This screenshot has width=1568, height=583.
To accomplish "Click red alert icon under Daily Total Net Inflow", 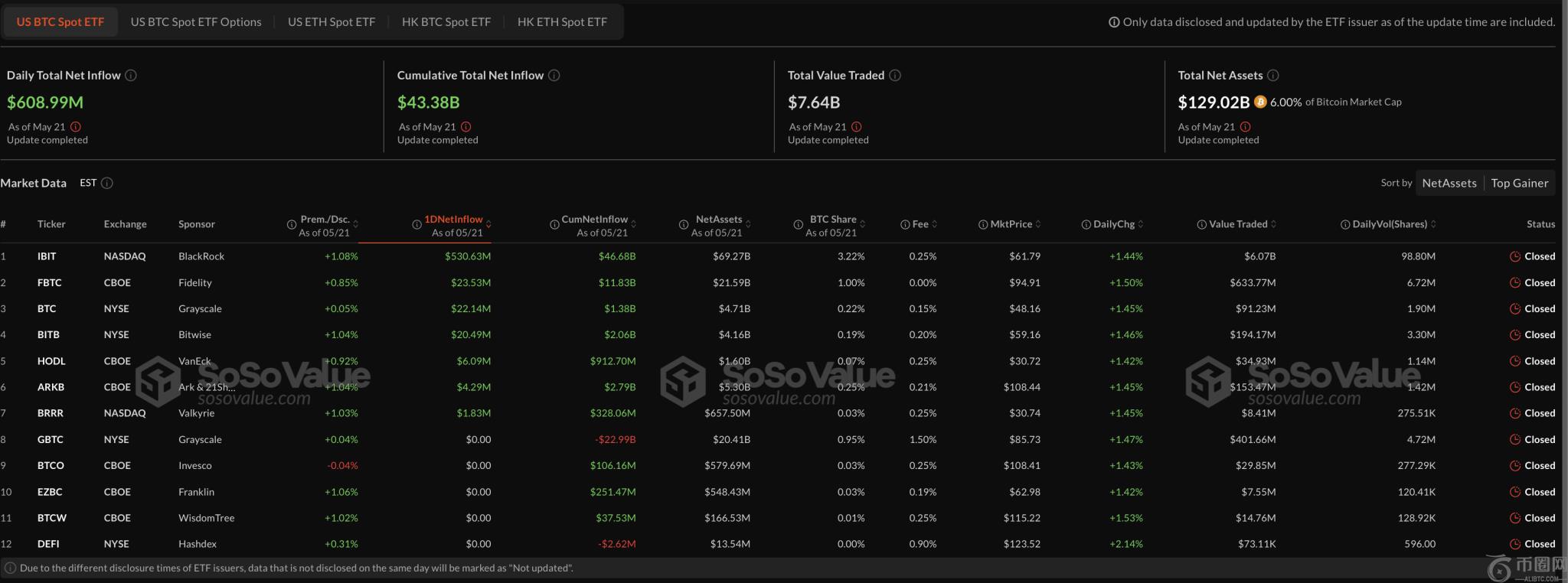I will point(76,127).
